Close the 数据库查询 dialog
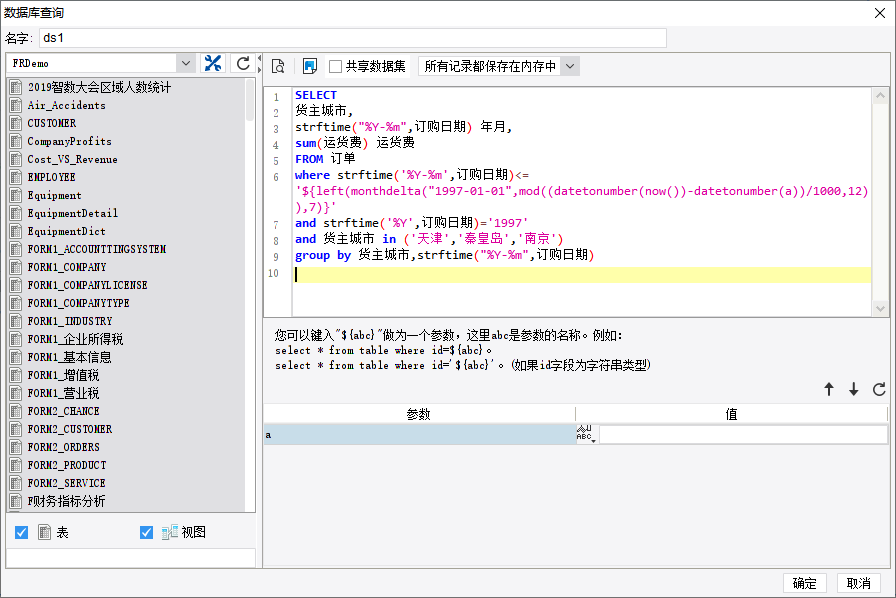Image resolution: width=896 pixels, height=598 pixels. coord(880,13)
